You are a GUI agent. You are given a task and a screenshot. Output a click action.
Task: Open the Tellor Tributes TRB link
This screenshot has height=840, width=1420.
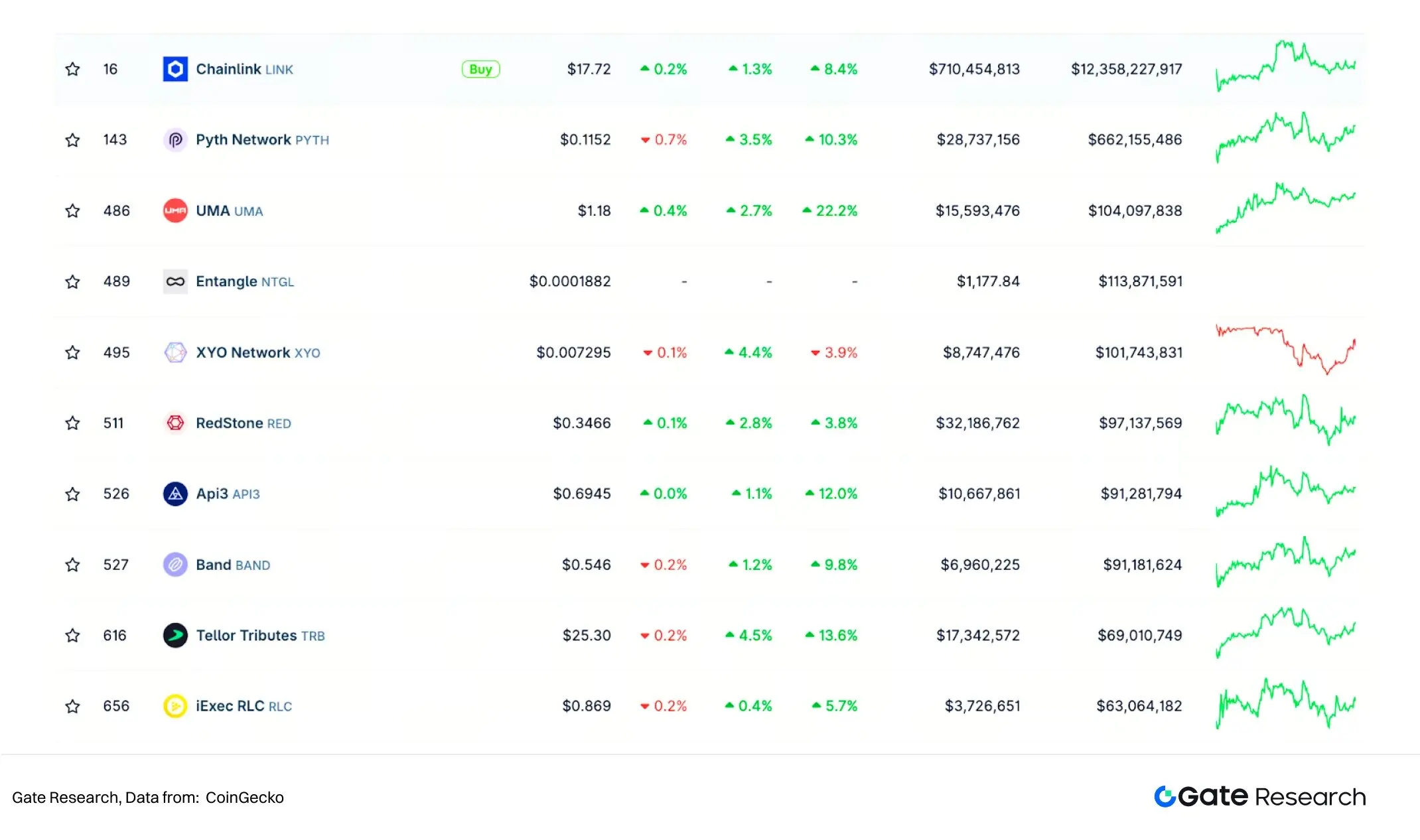coord(260,636)
